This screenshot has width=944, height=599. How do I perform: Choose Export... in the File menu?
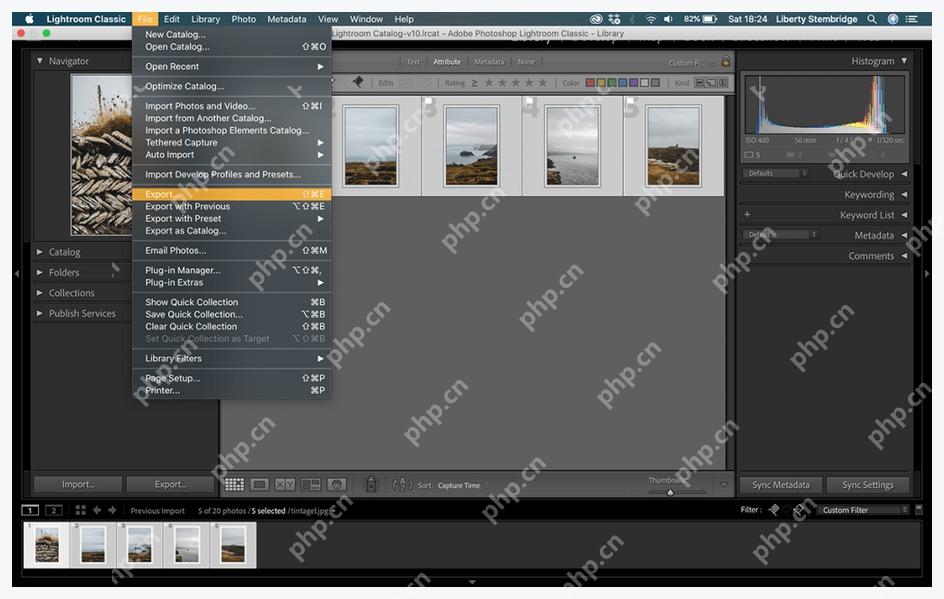pyautogui.click(x=232, y=194)
